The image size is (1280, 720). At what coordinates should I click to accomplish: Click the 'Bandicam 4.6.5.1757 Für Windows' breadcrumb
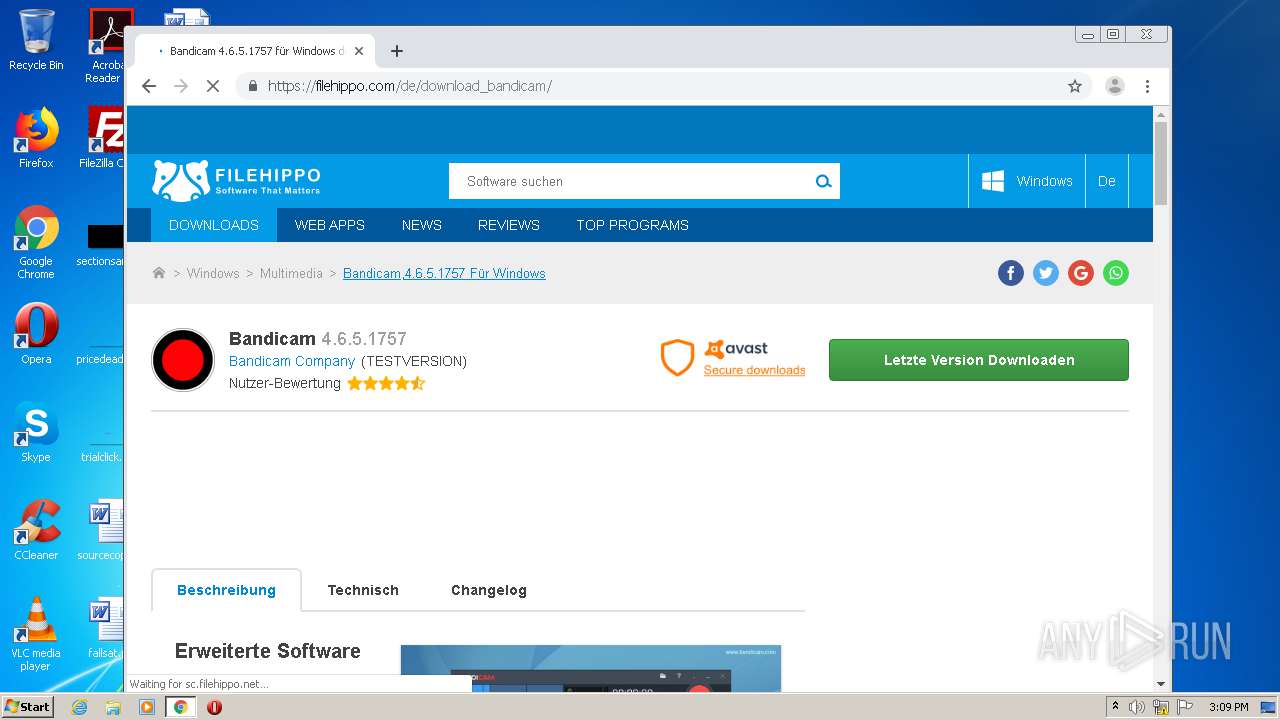pos(444,273)
